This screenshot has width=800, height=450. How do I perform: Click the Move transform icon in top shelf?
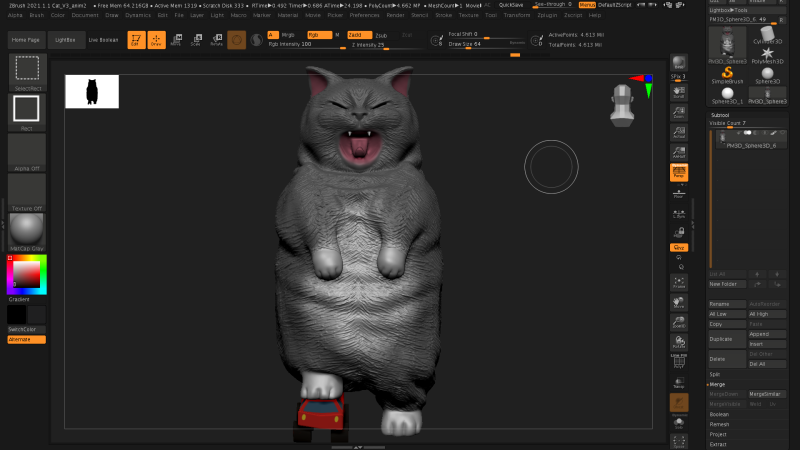pyautogui.click(x=176, y=39)
